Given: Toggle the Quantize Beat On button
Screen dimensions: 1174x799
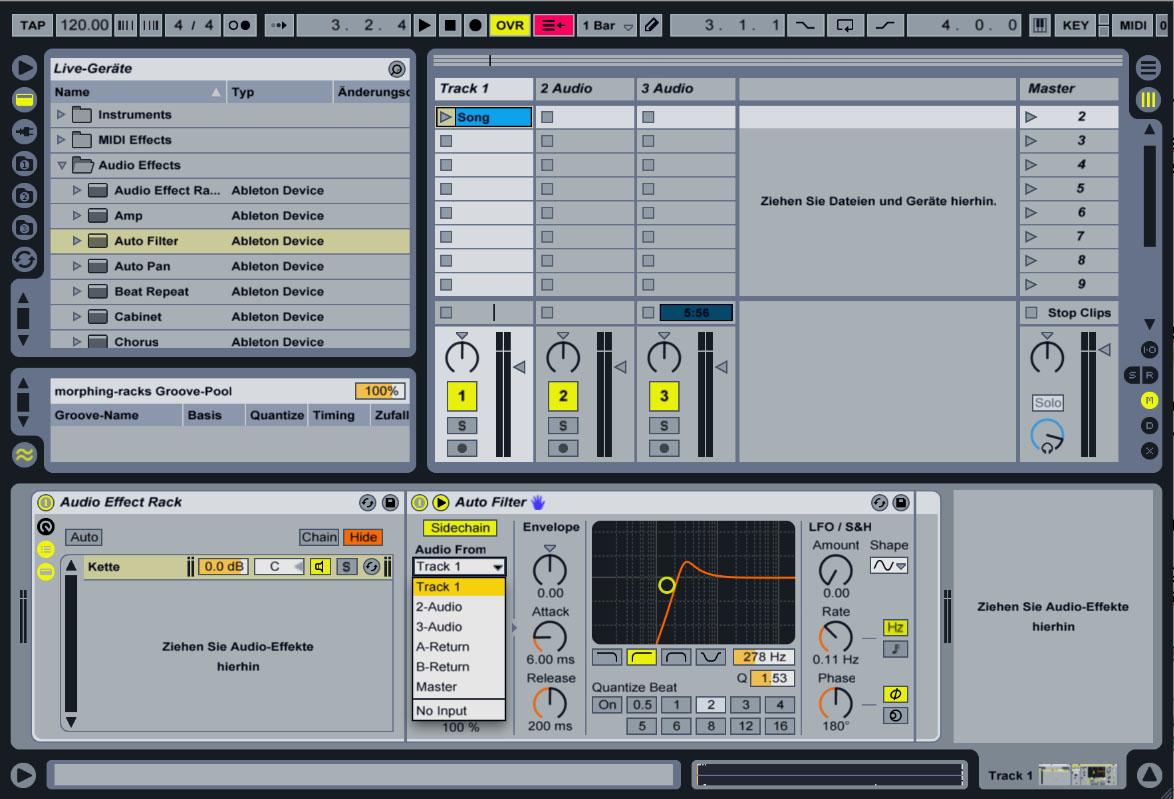Looking at the screenshot, I should (607, 705).
